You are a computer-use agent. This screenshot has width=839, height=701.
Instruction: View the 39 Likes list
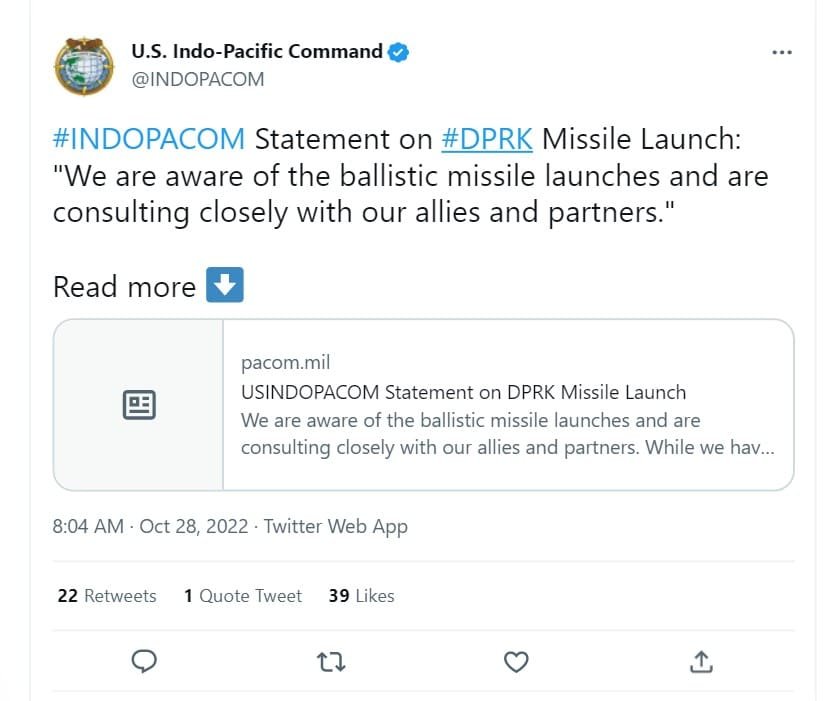click(x=360, y=595)
